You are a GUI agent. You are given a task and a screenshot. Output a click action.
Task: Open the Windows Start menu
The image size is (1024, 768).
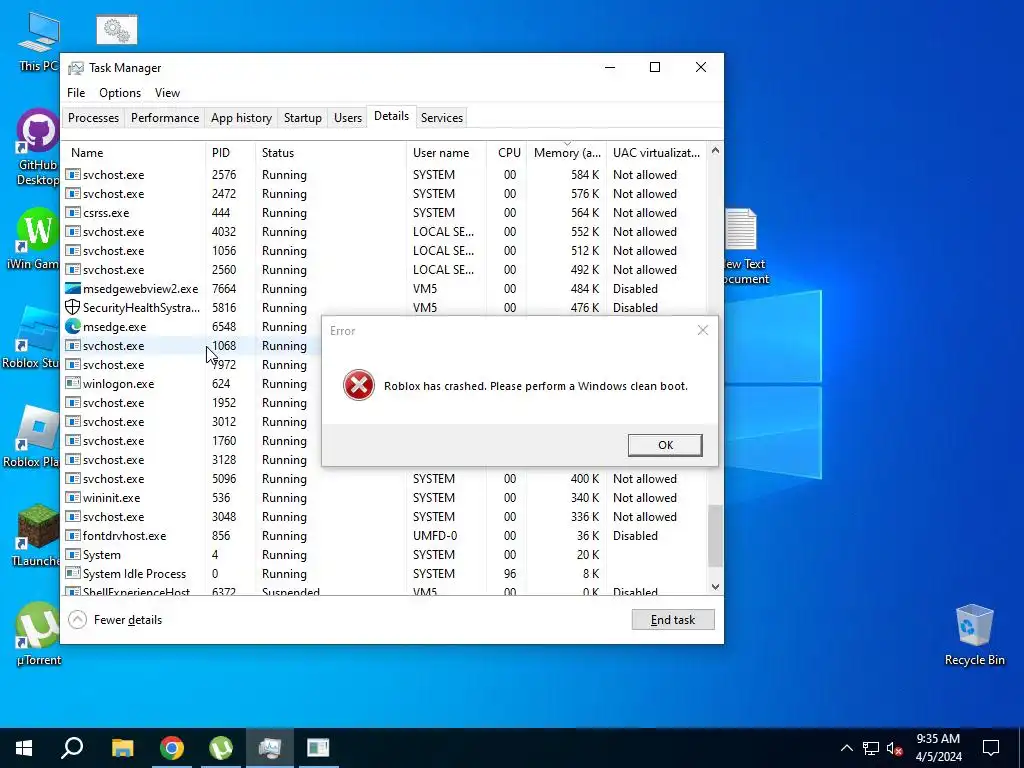[x=24, y=748]
